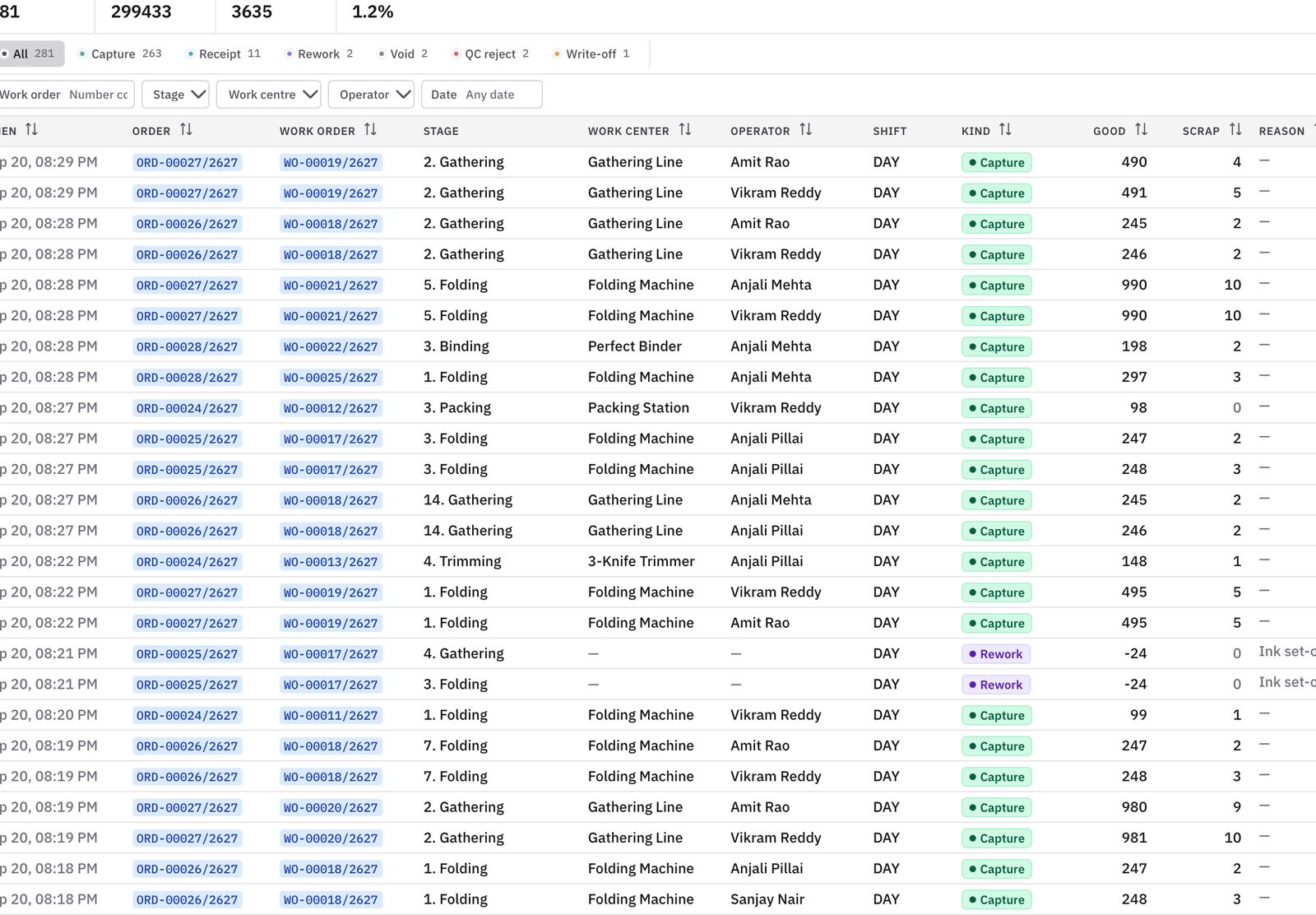
Task: Filter by Capture 263 tab
Action: (x=120, y=53)
